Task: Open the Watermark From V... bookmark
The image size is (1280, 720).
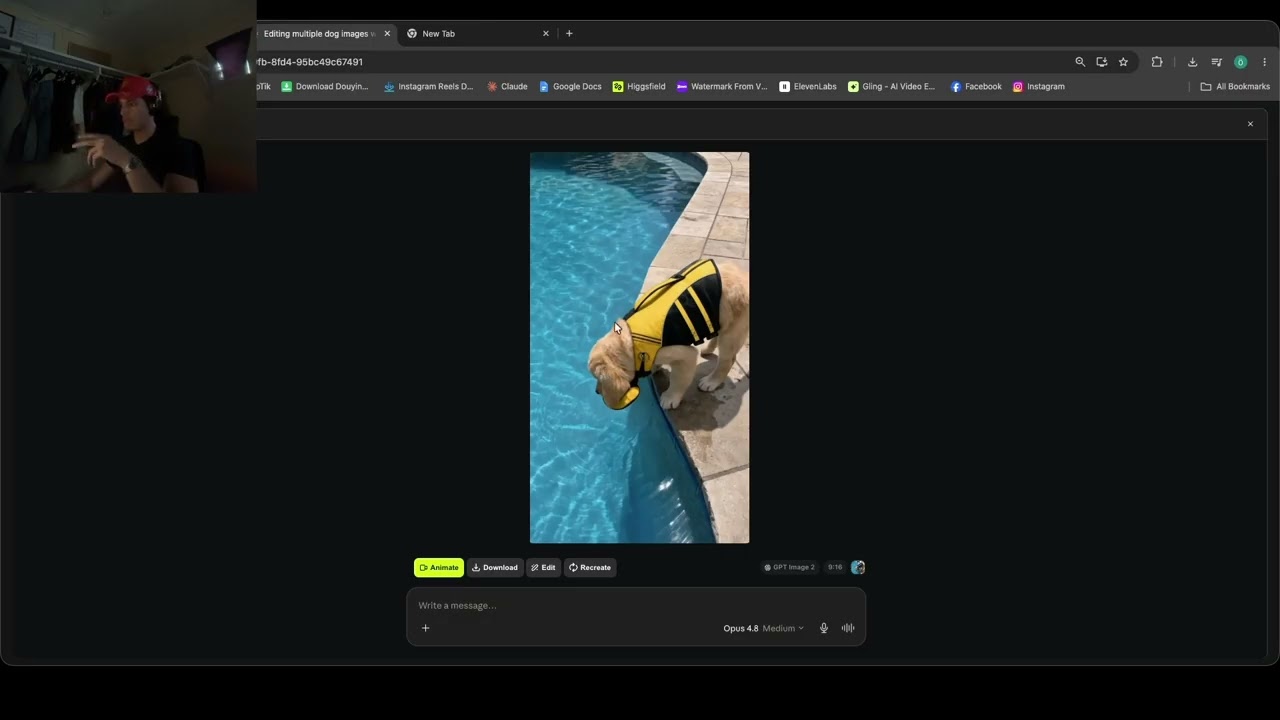Action: point(722,87)
